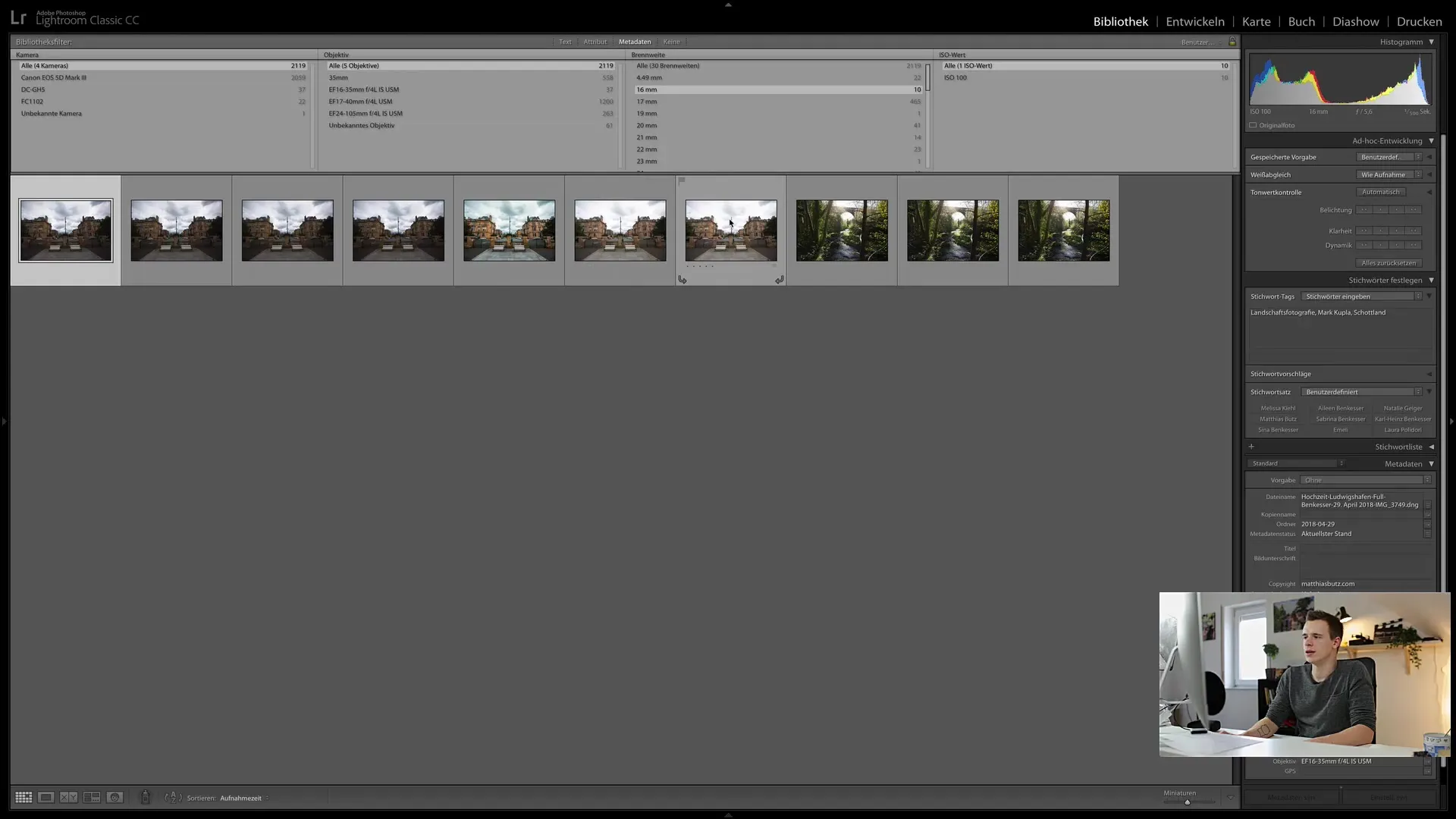Screen dimensions: 1456x819
Task: Open toolbar options dropdown next to Miniaturen
Action: (x=1230, y=798)
